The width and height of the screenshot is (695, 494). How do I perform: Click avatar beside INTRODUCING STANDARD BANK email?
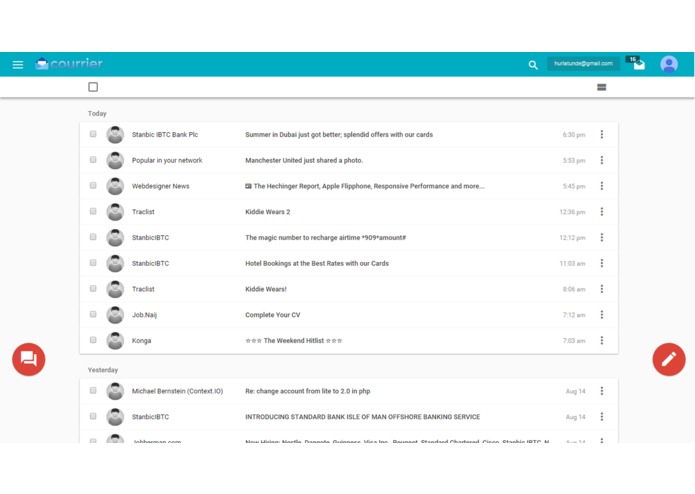[115, 416]
